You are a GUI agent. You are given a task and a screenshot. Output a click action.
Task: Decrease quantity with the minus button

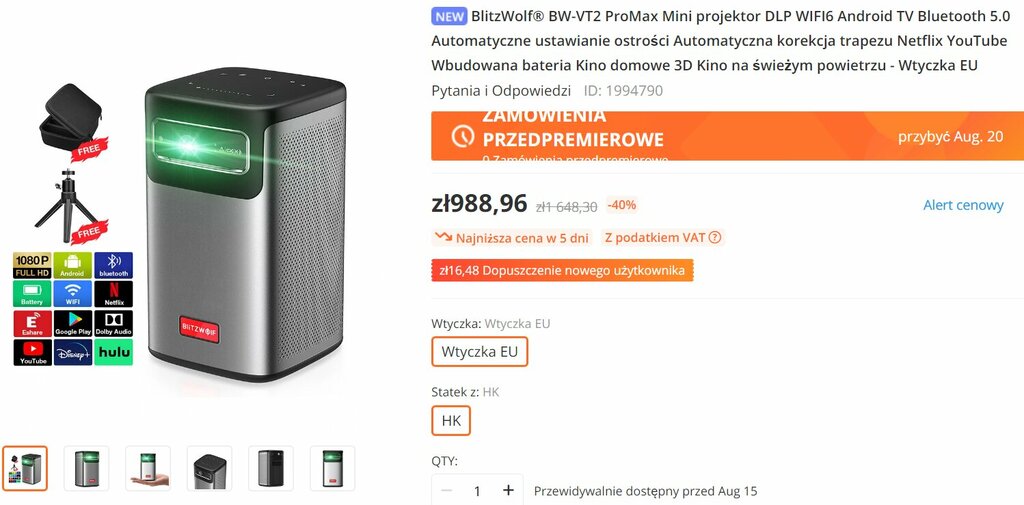[447, 491]
